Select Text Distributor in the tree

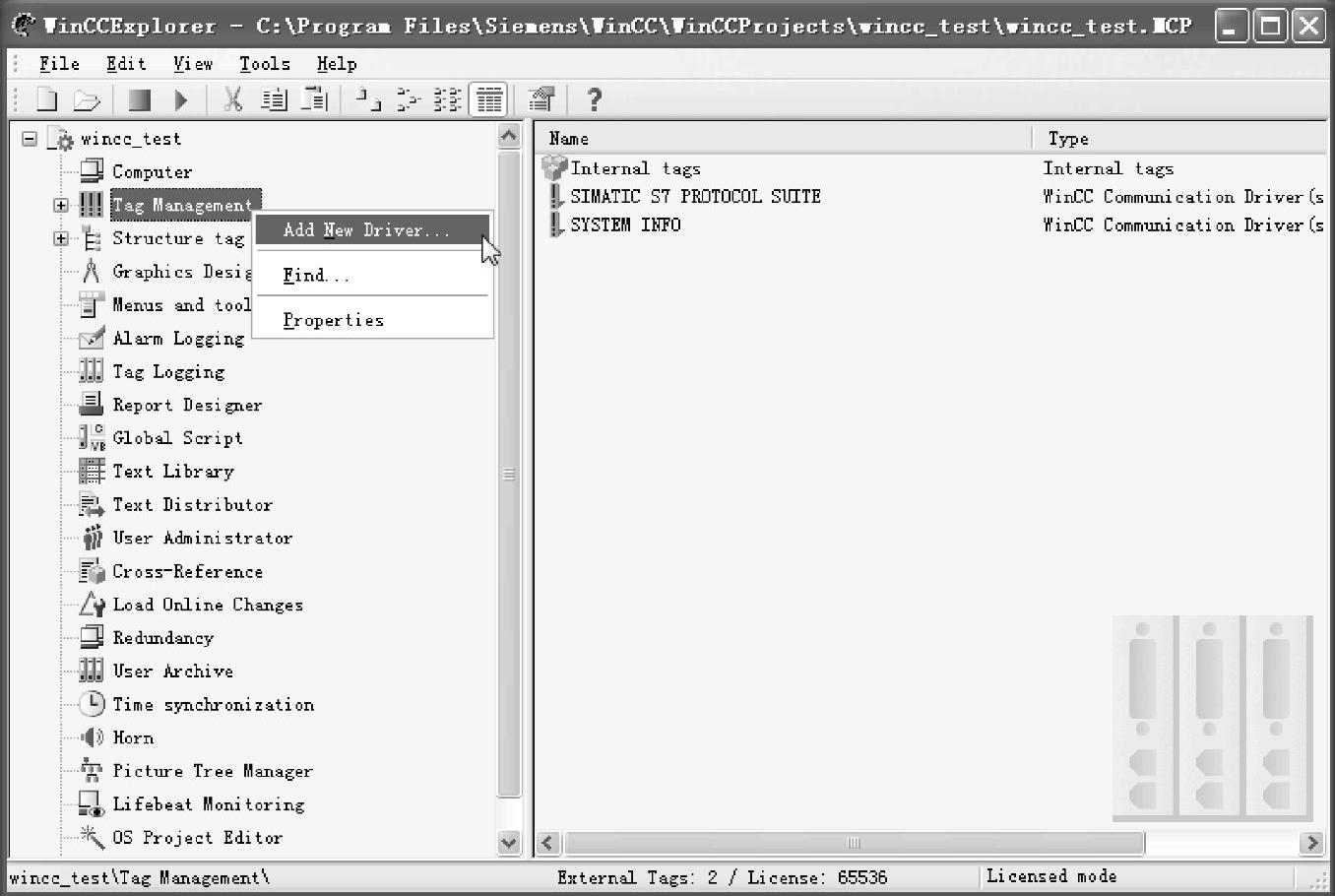click(x=192, y=505)
